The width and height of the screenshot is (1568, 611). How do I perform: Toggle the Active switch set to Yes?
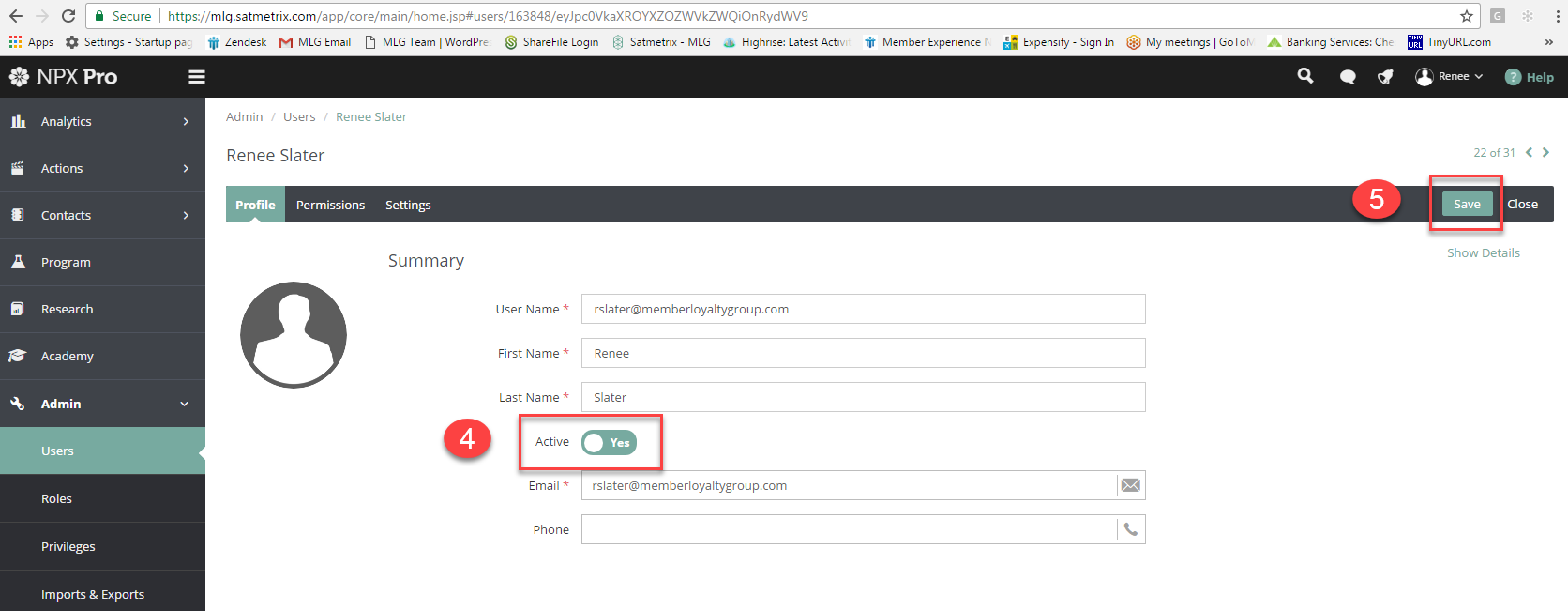coord(609,443)
